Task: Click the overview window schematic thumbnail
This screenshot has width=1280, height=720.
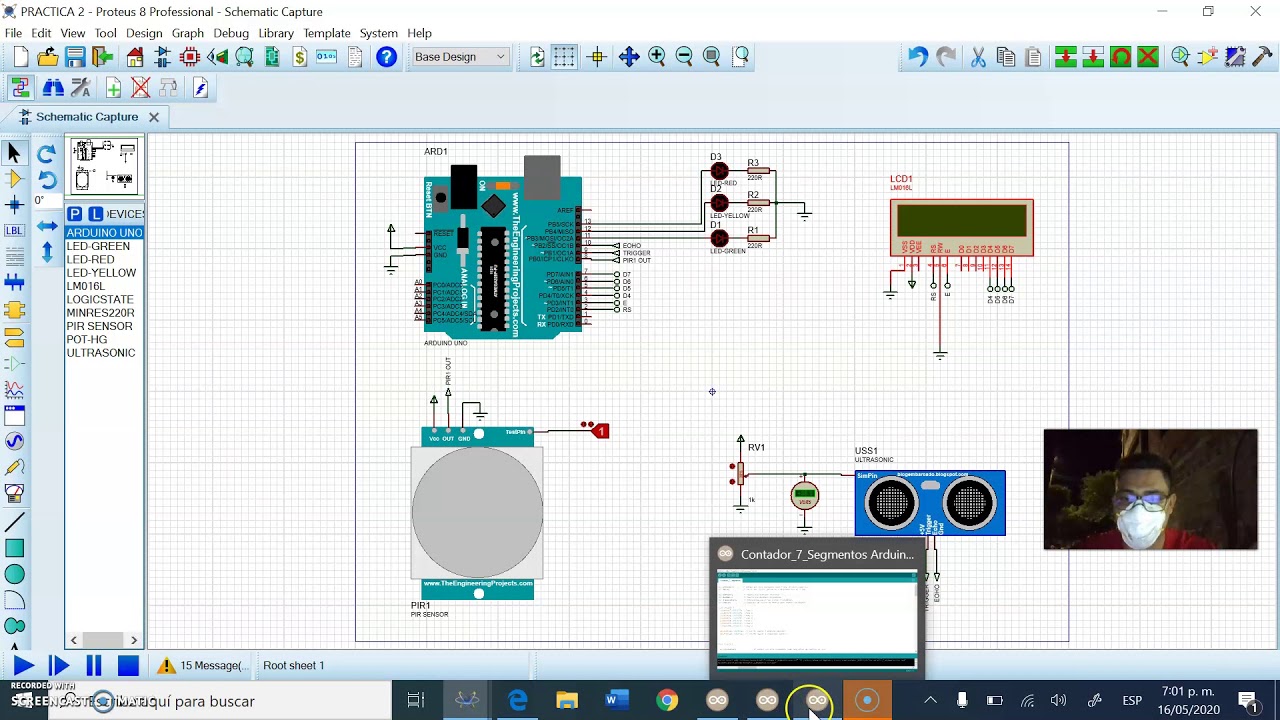Action: [x=105, y=166]
